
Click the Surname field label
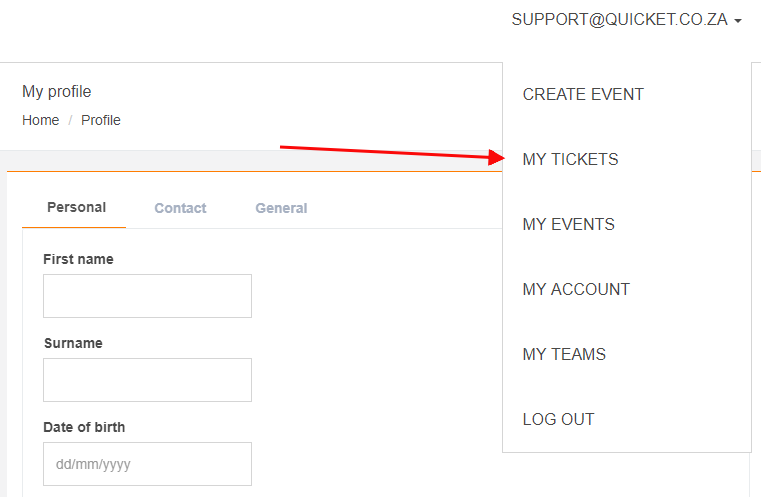click(73, 343)
